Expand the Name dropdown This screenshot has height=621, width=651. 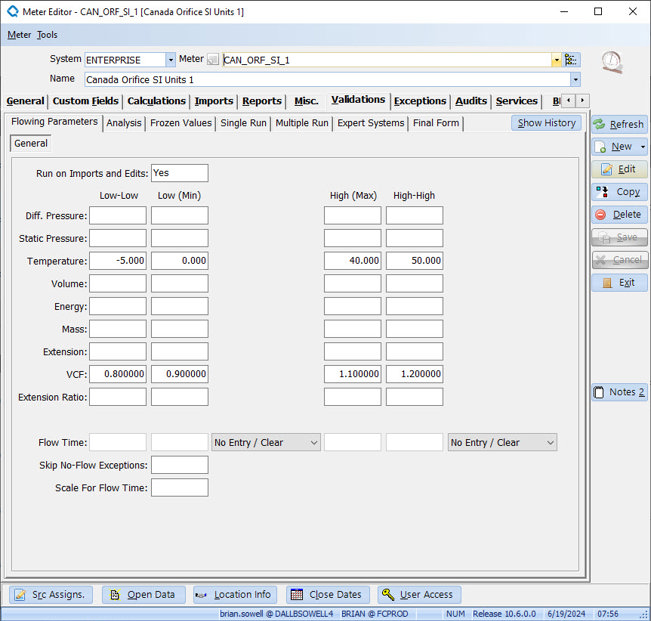pyautogui.click(x=575, y=79)
